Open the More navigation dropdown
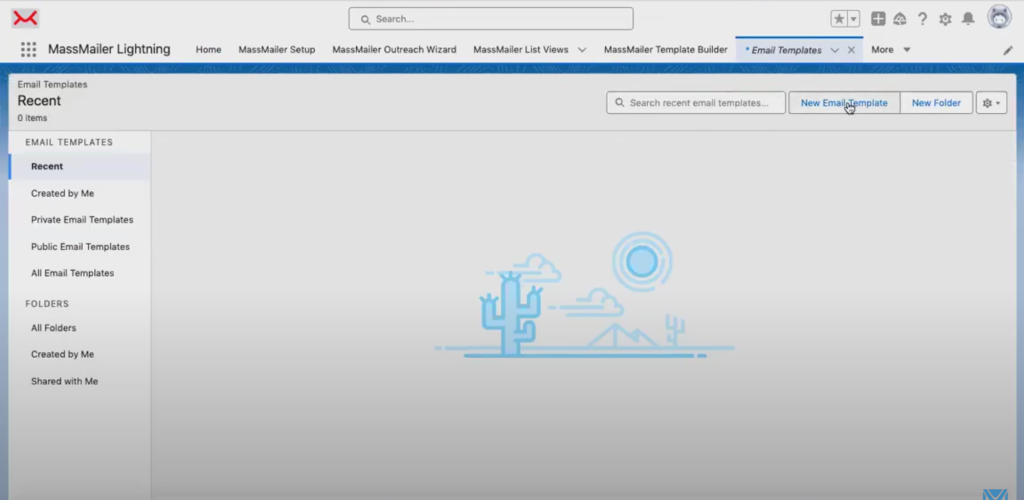Screen dimensions: 1024x500 point(891,50)
